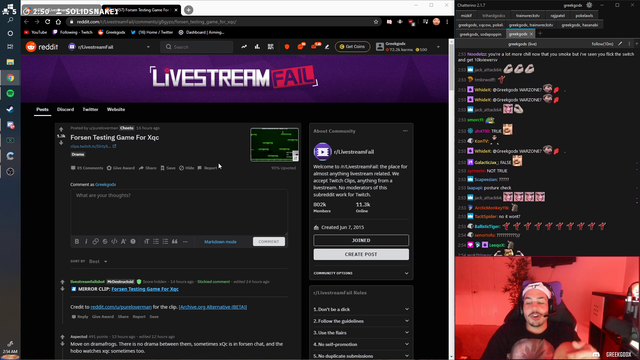Insert numbered list in comment editor
The height and width of the screenshot is (360, 640).
[x=165, y=242]
